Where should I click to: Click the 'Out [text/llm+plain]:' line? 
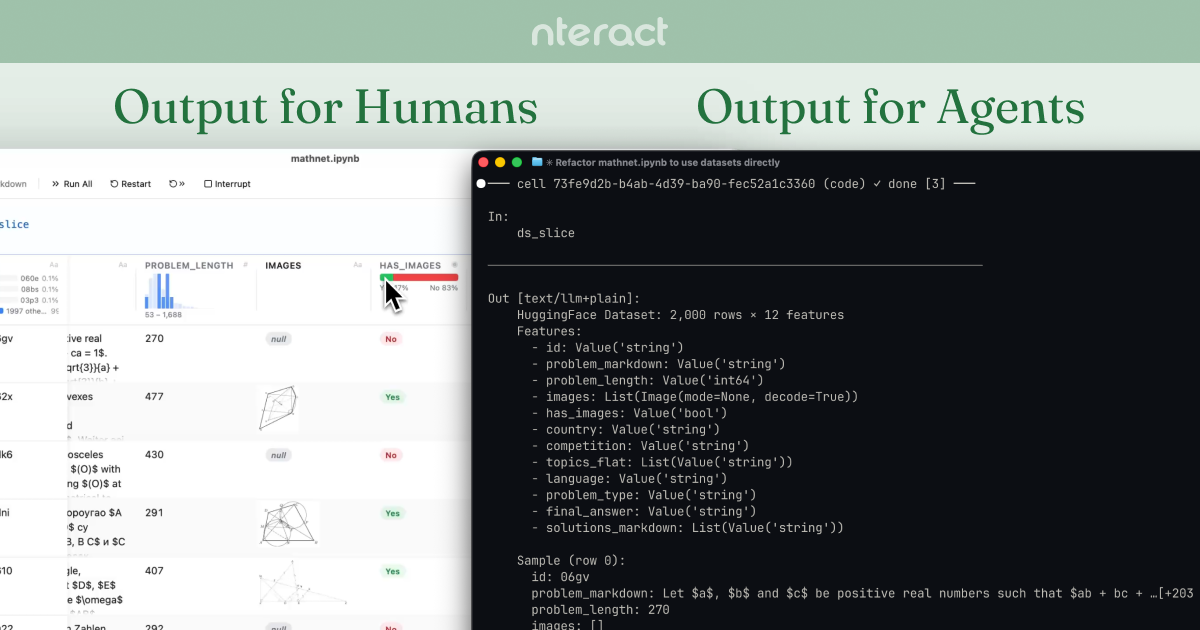click(x=564, y=299)
